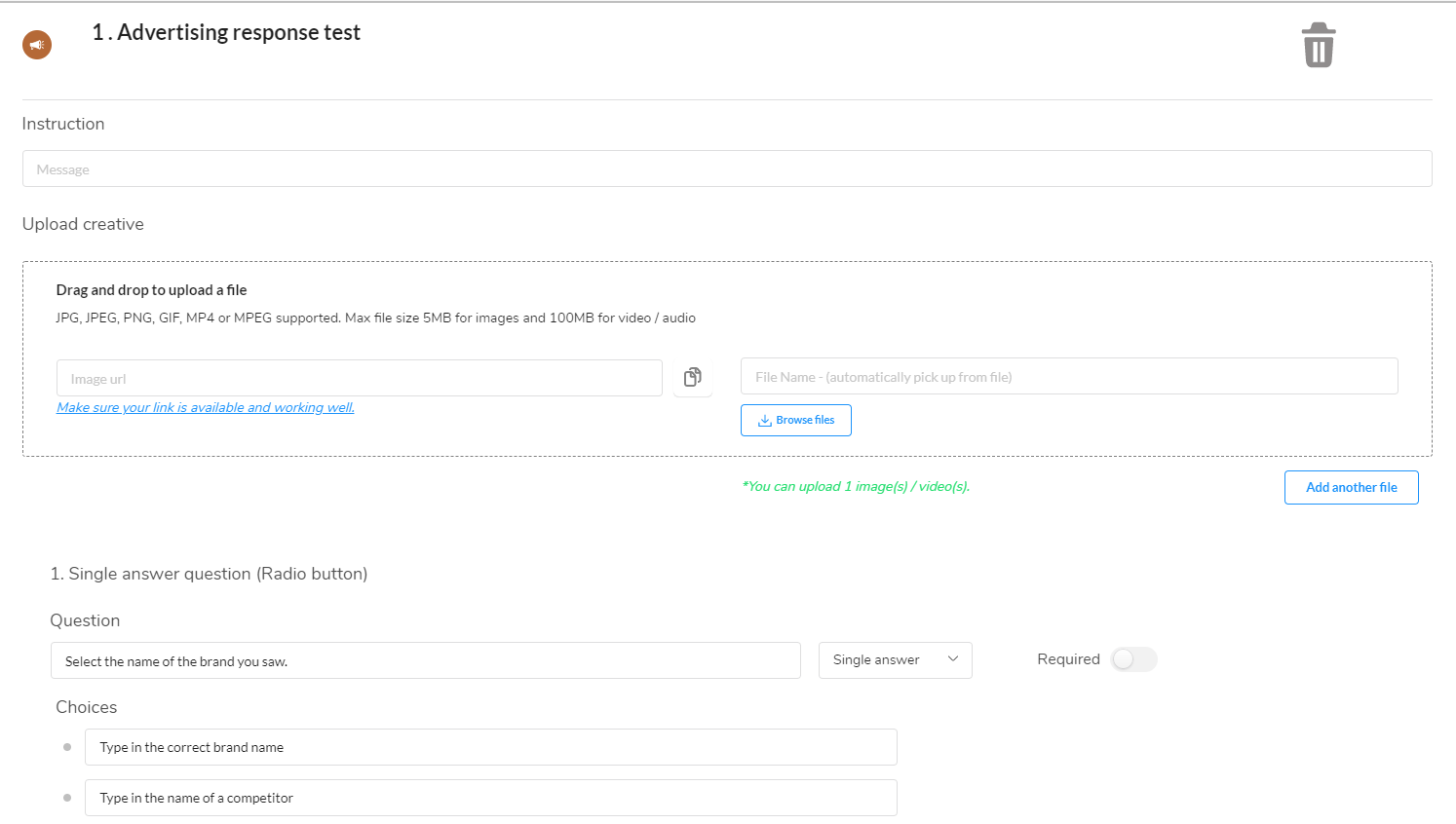Image resolution: width=1456 pixels, height=824 pixels.
Task: Click the Browse files button
Action: (x=795, y=420)
